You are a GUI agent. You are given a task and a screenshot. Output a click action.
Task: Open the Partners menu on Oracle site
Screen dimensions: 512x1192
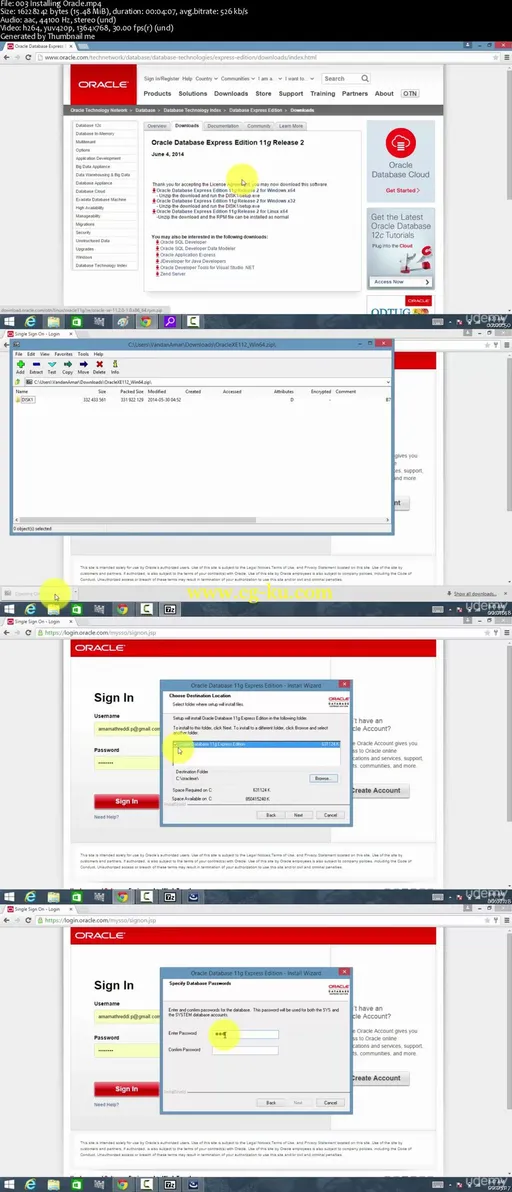355,94
